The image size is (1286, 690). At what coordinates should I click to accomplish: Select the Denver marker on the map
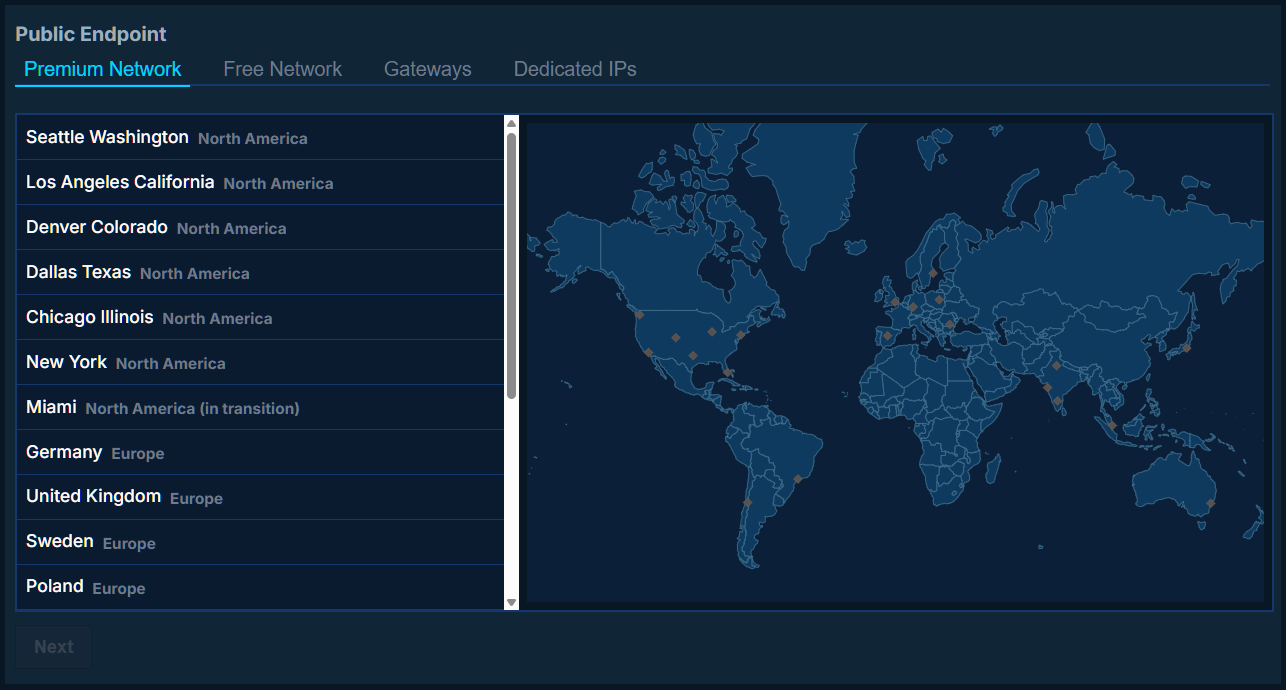(676, 338)
